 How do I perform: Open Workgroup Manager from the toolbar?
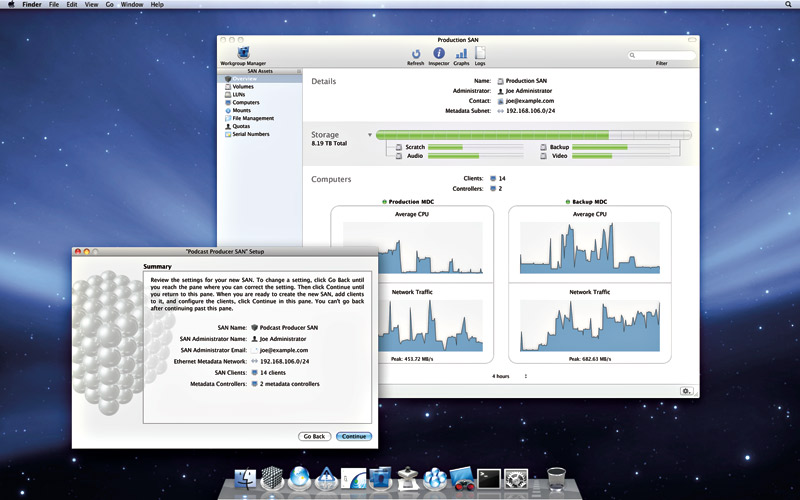tap(244, 54)
